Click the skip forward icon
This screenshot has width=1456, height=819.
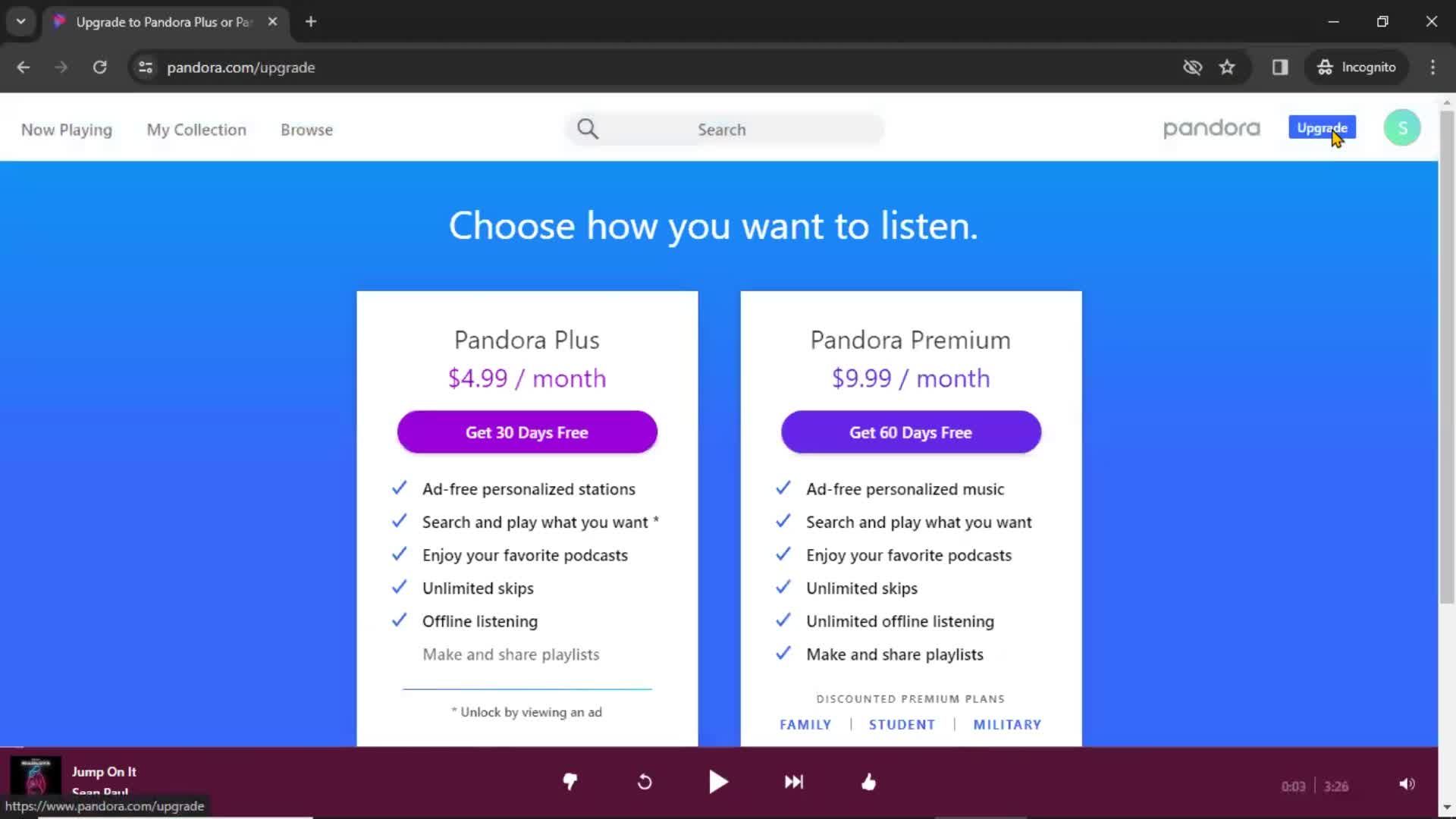click(x=793, y=782)
